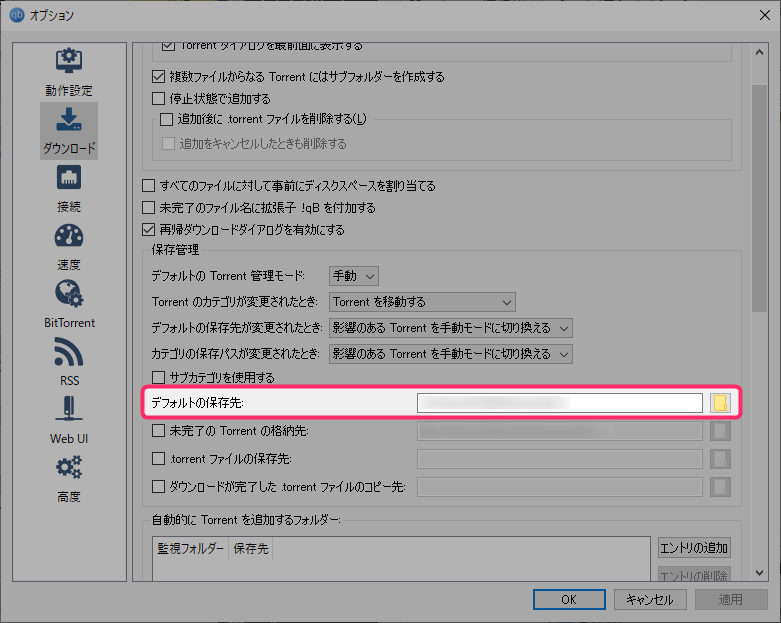781x623 pixels.
Task: Click the キャンセル button
Action: 650,600
